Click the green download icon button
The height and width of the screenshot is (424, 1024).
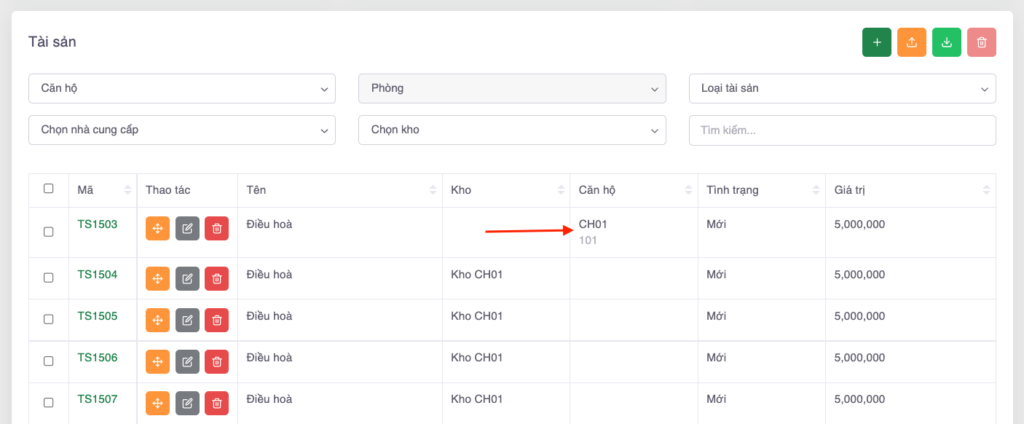[x=946, y=42]
